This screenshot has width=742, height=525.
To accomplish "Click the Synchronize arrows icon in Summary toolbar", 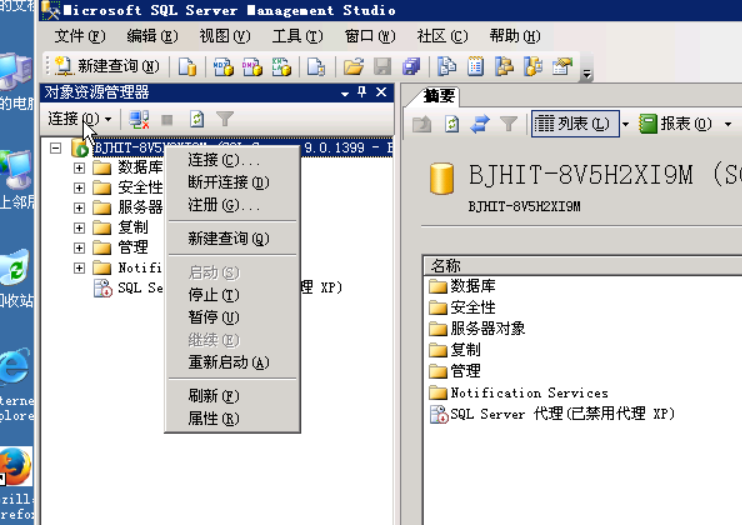I will click(x=480, y=125).
